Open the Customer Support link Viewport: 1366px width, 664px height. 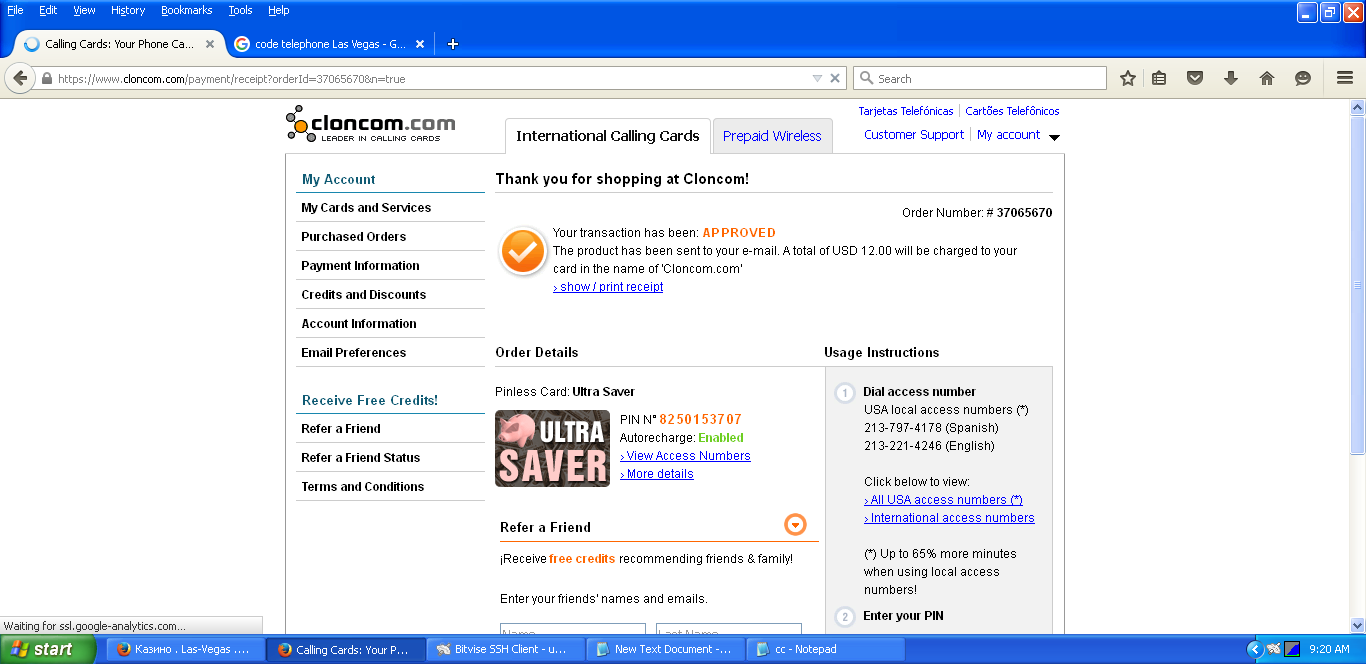(x=914, y=135)
